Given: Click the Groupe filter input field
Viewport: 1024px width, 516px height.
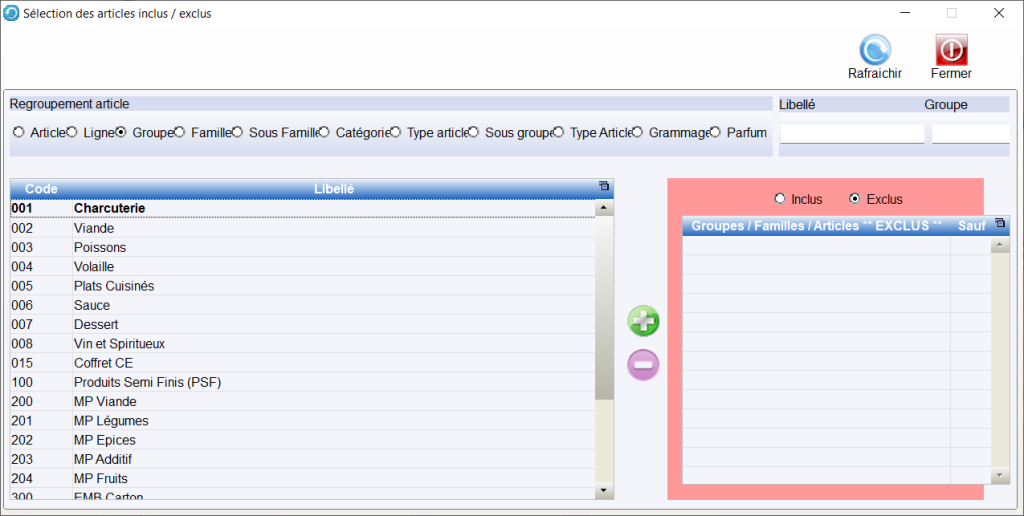Looking at the screenshot, I should [970, 134].
